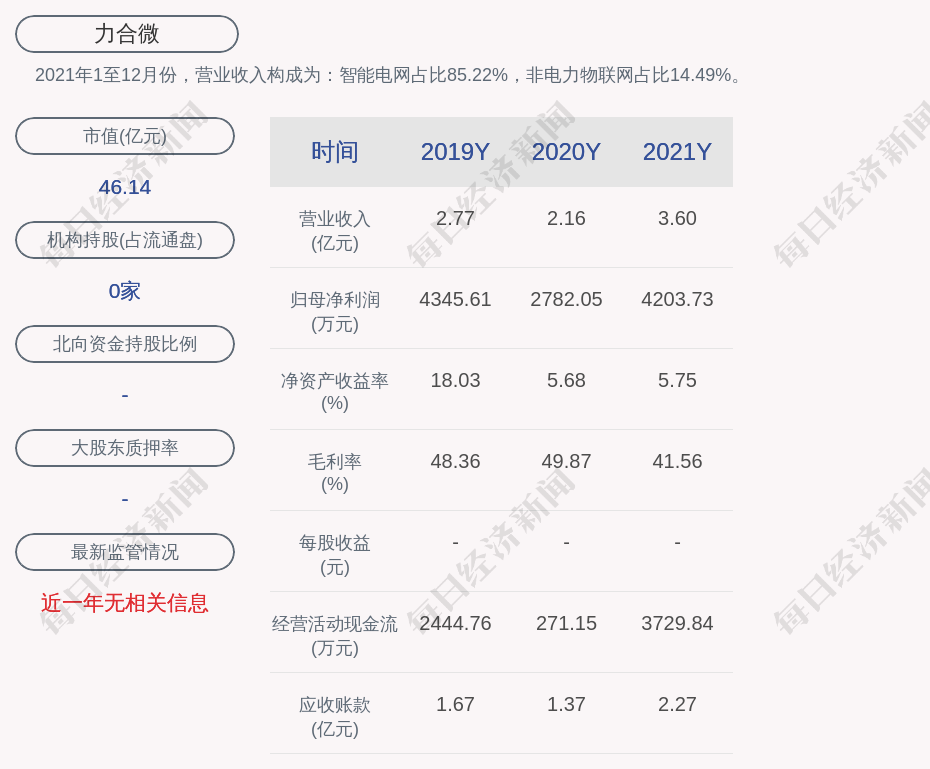Click the ROE value 18.03
Image resolution: width=930 pixels, height=769 pixels.
click(x=455, y=380)
